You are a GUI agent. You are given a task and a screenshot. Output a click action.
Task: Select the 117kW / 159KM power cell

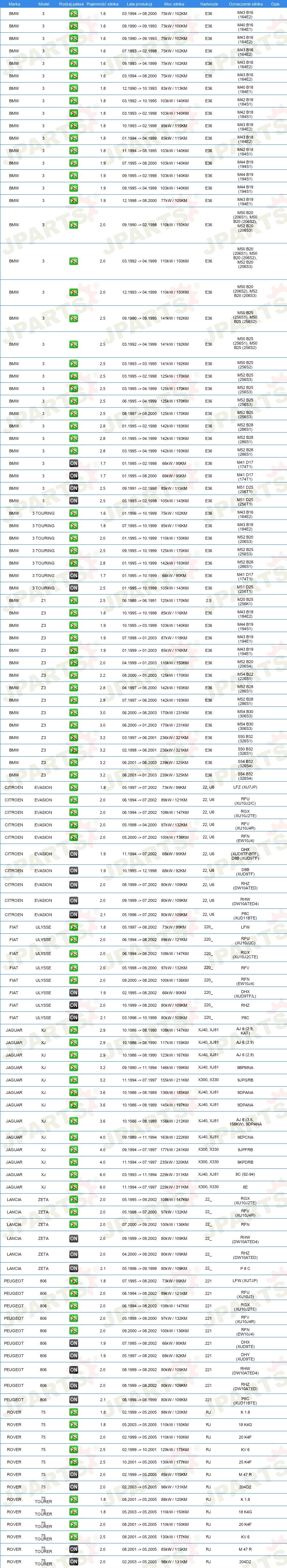pos(174,1042)
